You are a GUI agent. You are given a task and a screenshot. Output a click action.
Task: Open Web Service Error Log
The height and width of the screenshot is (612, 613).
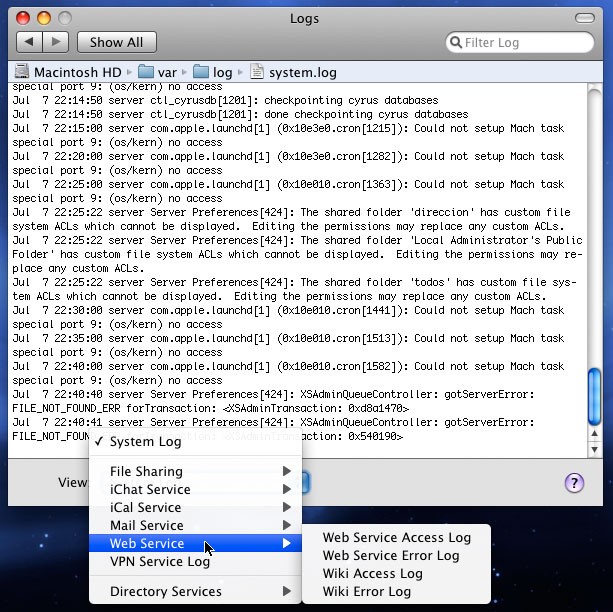[396, 556]
